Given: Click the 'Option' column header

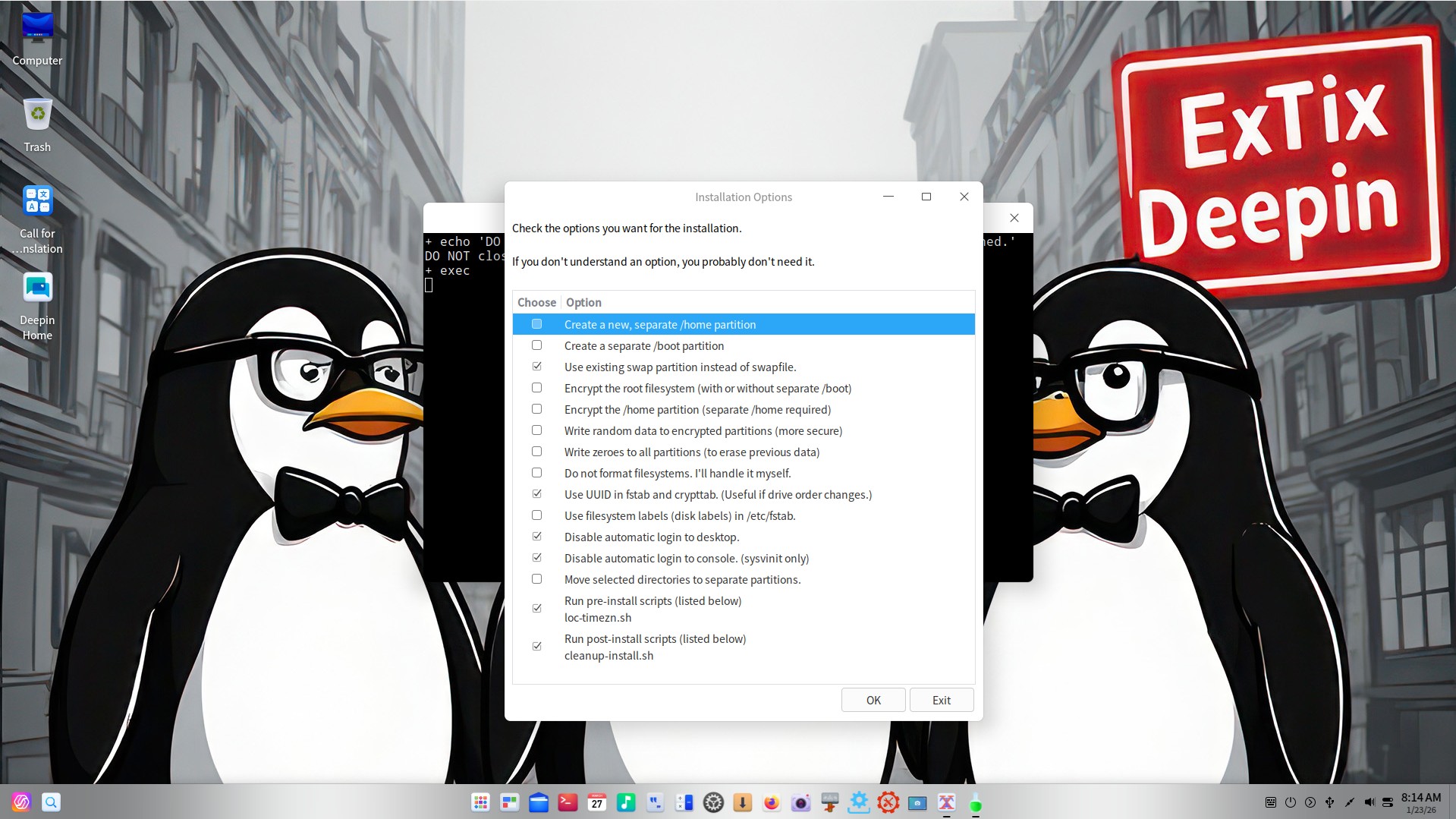Looking at the screenshot, I should [x=583, y=302].
